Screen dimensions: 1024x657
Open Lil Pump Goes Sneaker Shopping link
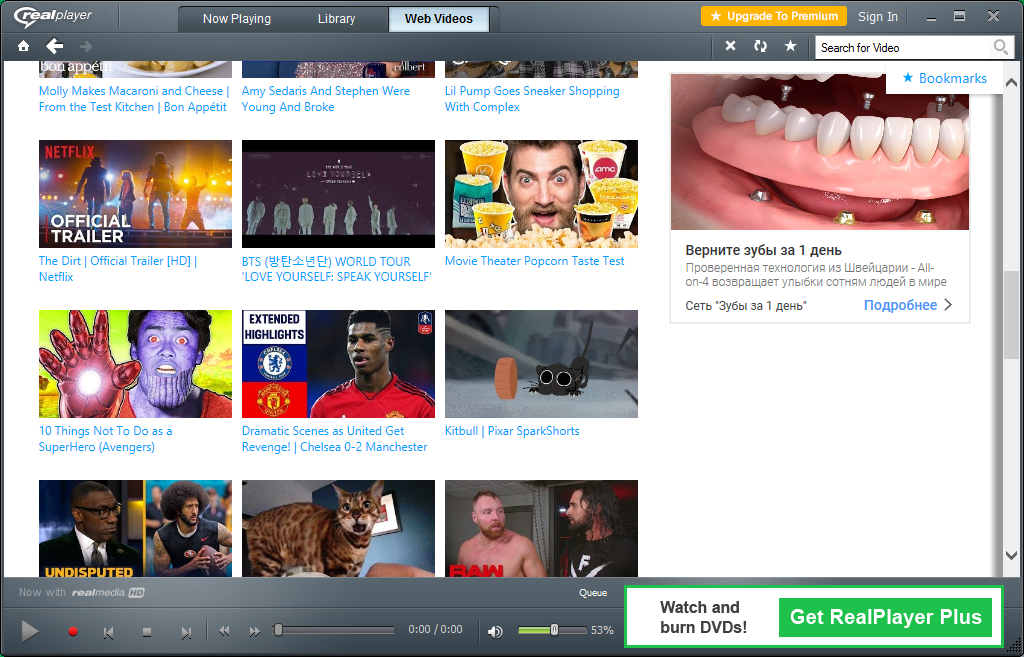pos(532,99)
